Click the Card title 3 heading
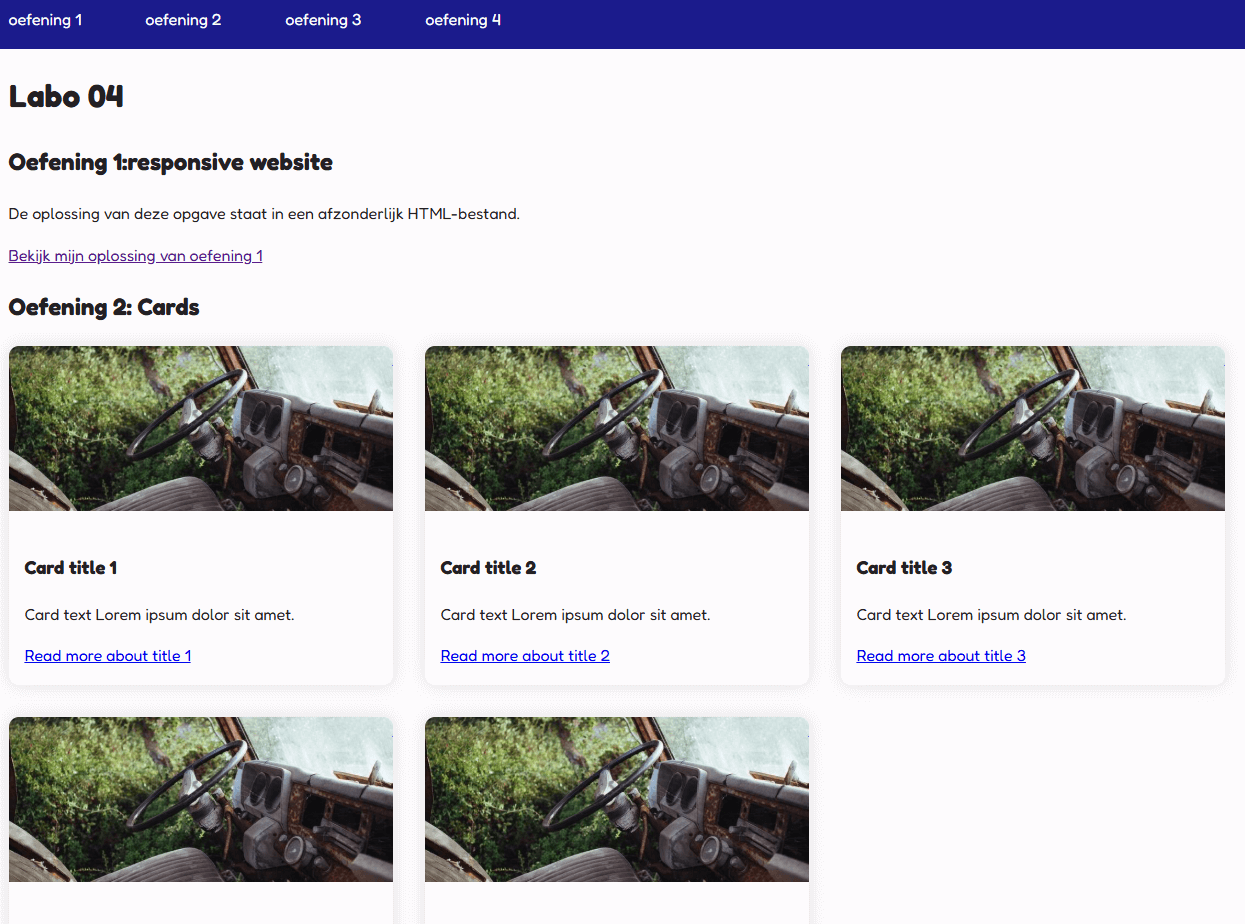The width and height of the screenshot is (1245, 924). pos(904,568)
